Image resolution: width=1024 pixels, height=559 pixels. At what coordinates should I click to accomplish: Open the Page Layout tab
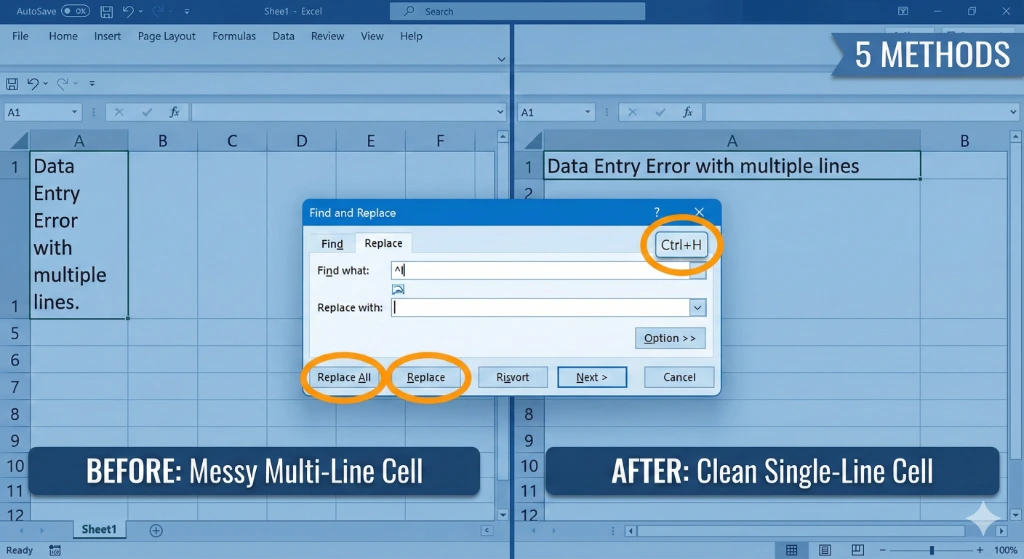point(167,36)
